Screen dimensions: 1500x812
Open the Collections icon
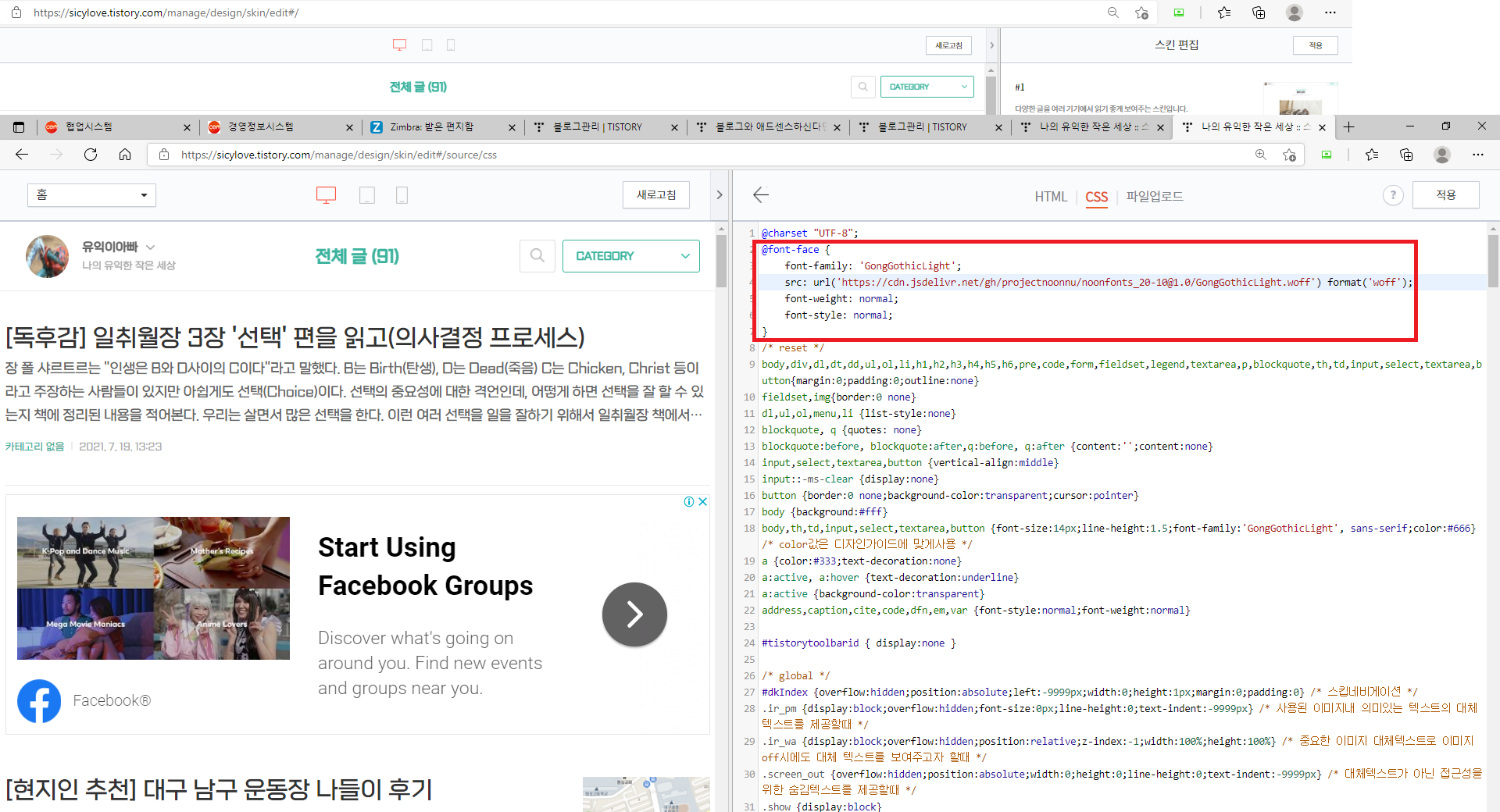coord(1406,155)
